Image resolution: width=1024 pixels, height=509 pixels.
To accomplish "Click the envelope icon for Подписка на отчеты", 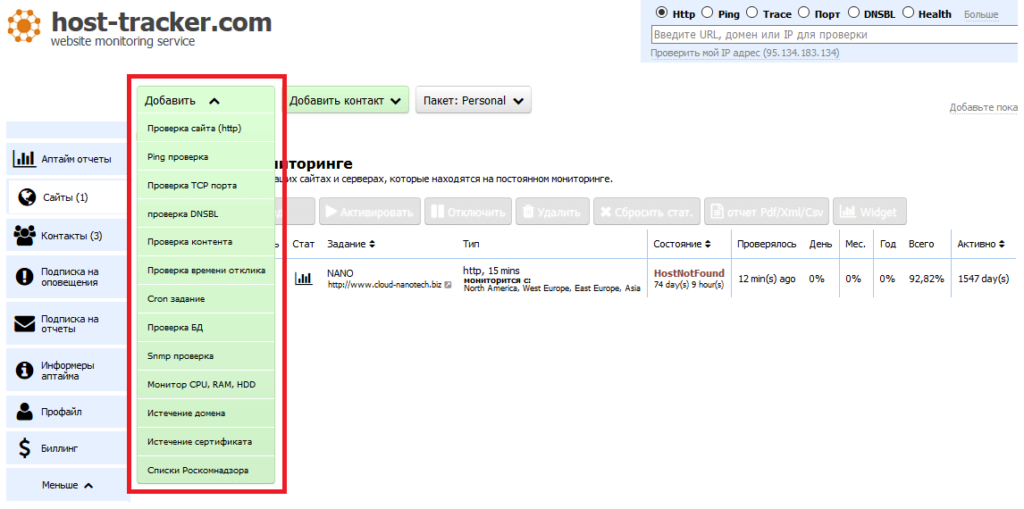I will point(24,324).
